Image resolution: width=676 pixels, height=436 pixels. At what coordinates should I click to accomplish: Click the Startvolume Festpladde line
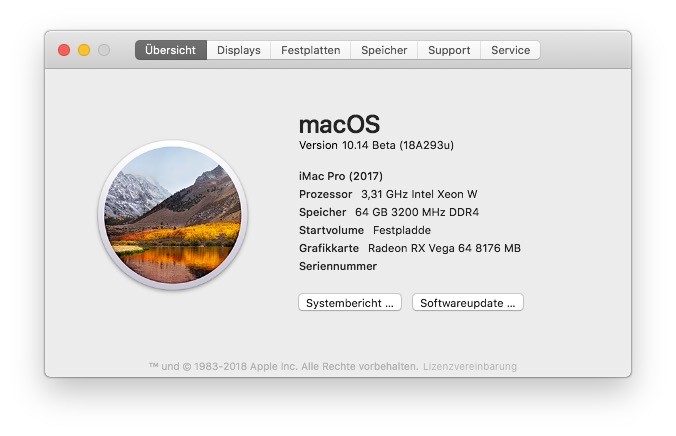[x=365, y=230]
